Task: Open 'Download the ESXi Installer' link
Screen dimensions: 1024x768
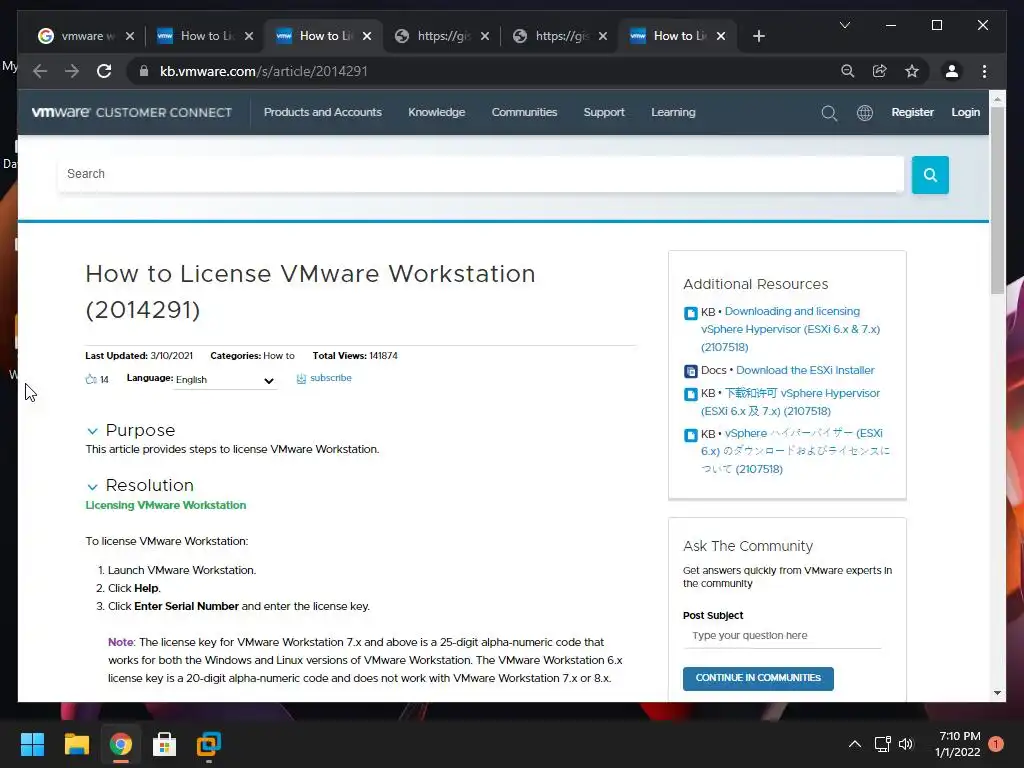Action: coord(805,370)
